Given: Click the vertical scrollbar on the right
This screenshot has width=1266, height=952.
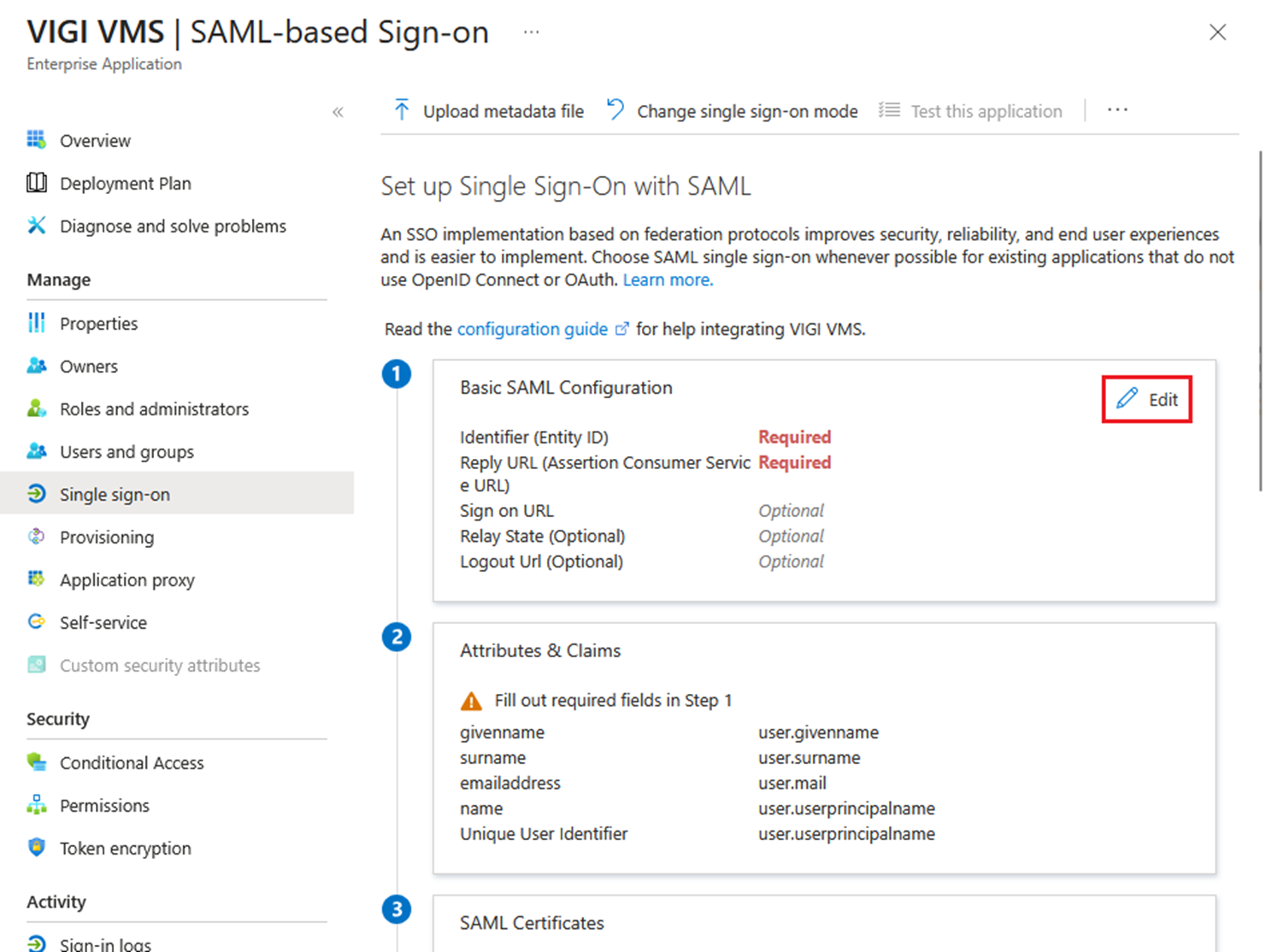Looking at the screenshot, I should tap(1259, 321).
